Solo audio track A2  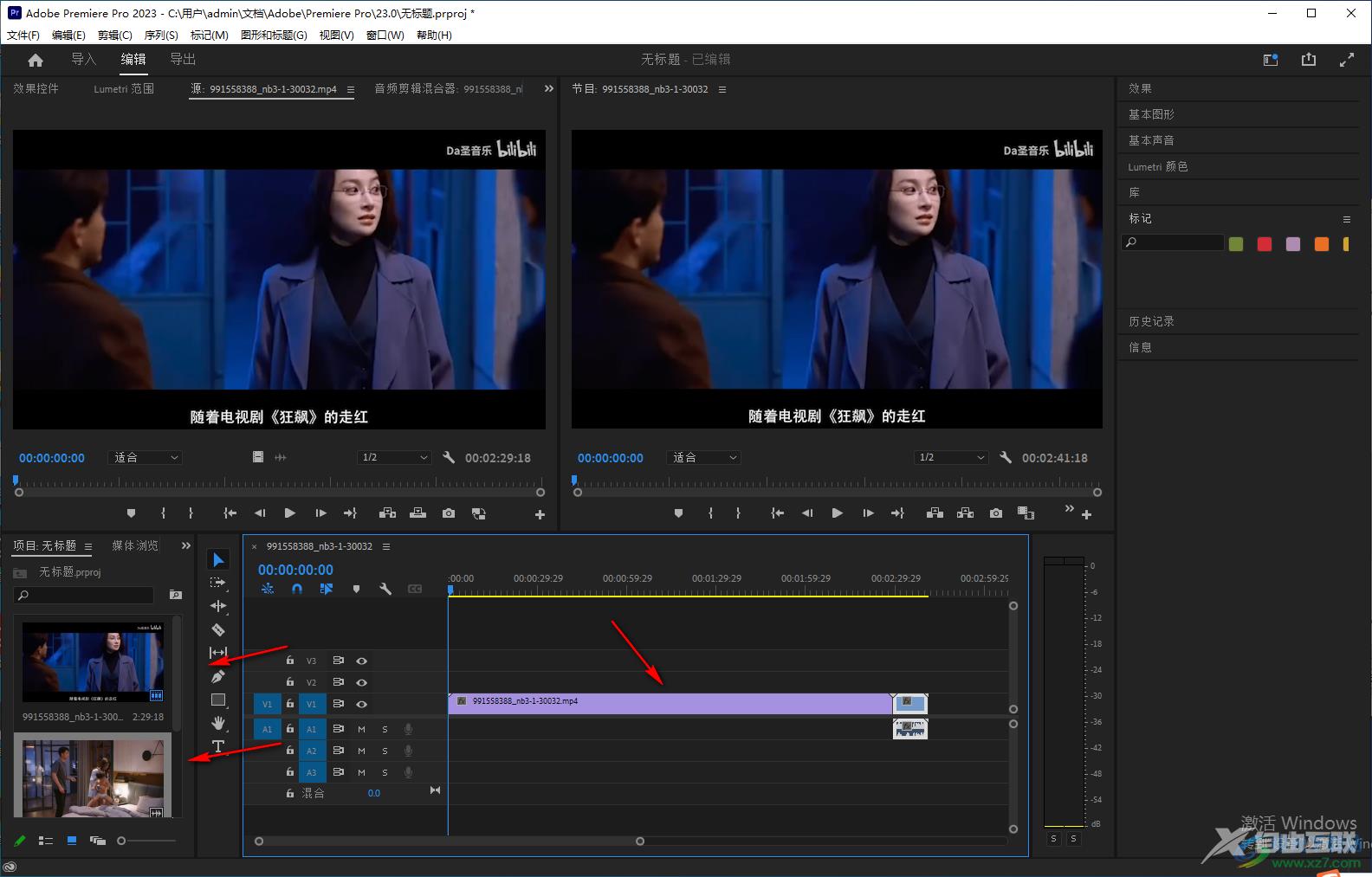(385, 751)
